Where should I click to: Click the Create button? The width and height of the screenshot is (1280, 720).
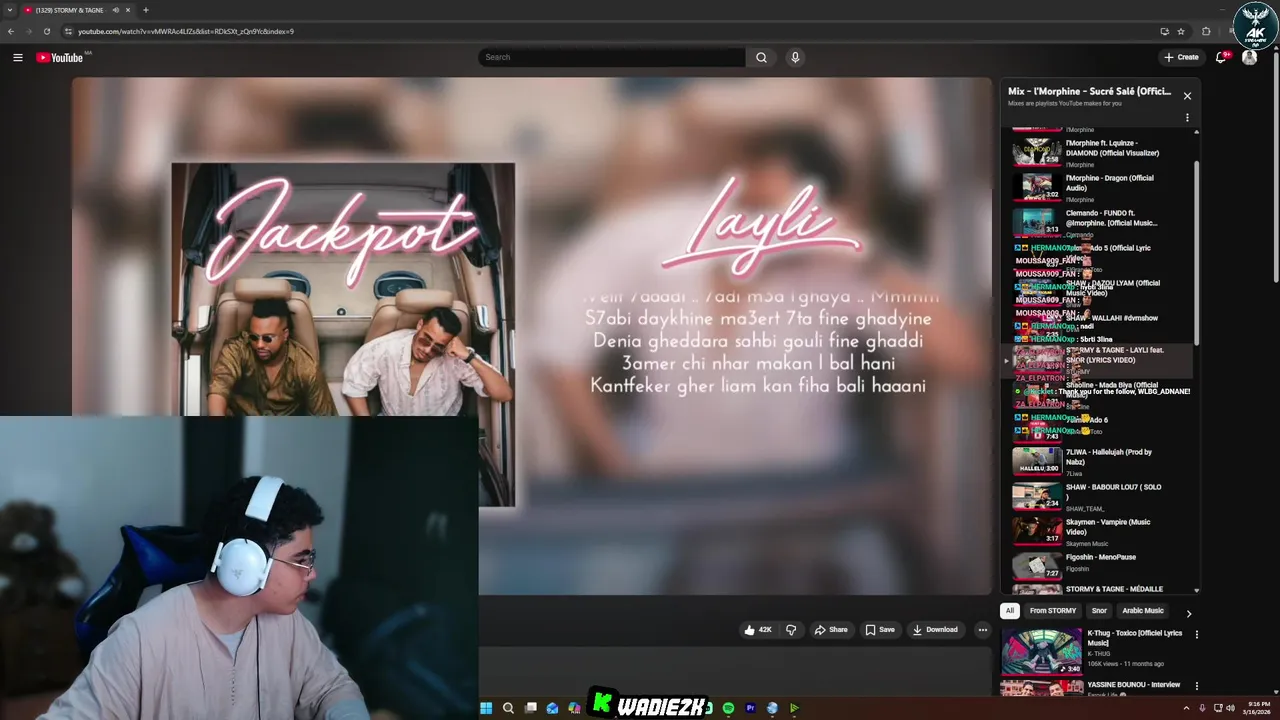1181,57
